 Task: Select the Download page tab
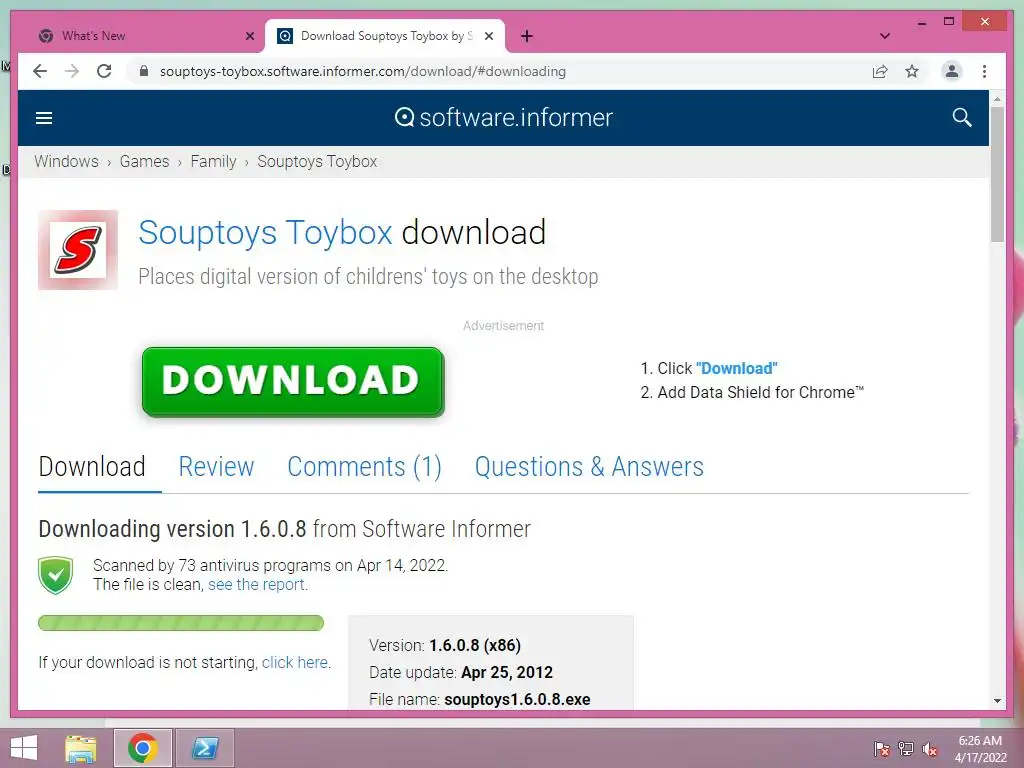click(92, 467)
